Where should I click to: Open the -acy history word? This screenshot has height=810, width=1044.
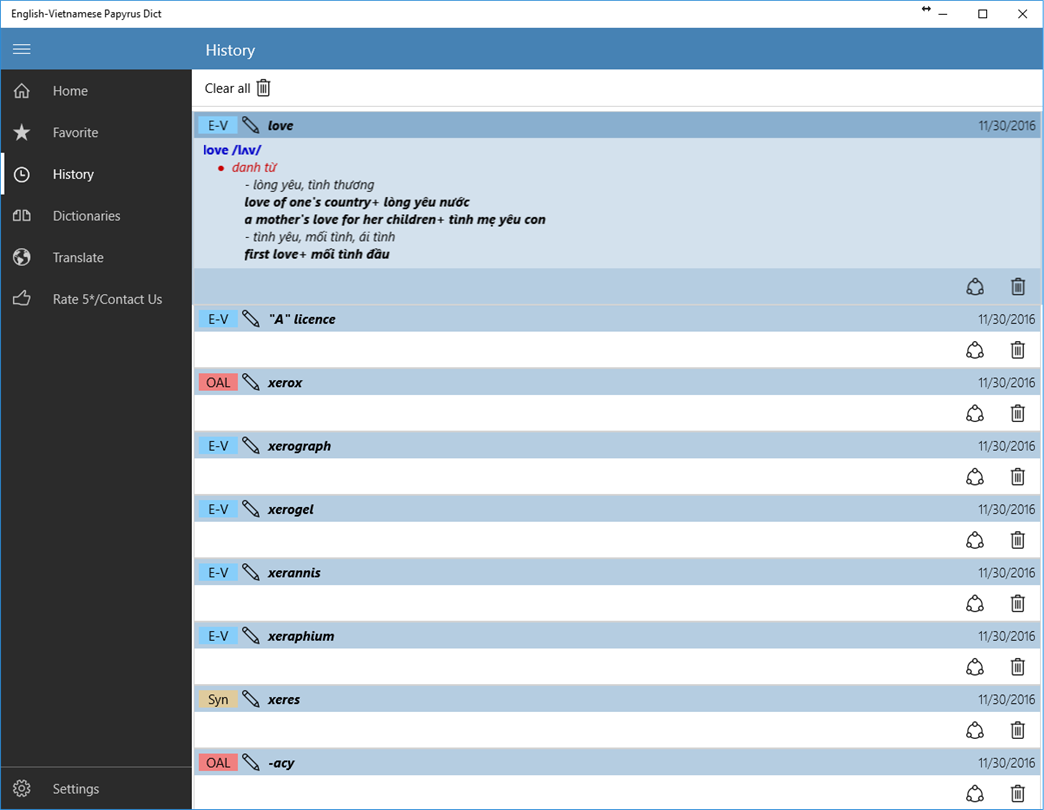281,763
